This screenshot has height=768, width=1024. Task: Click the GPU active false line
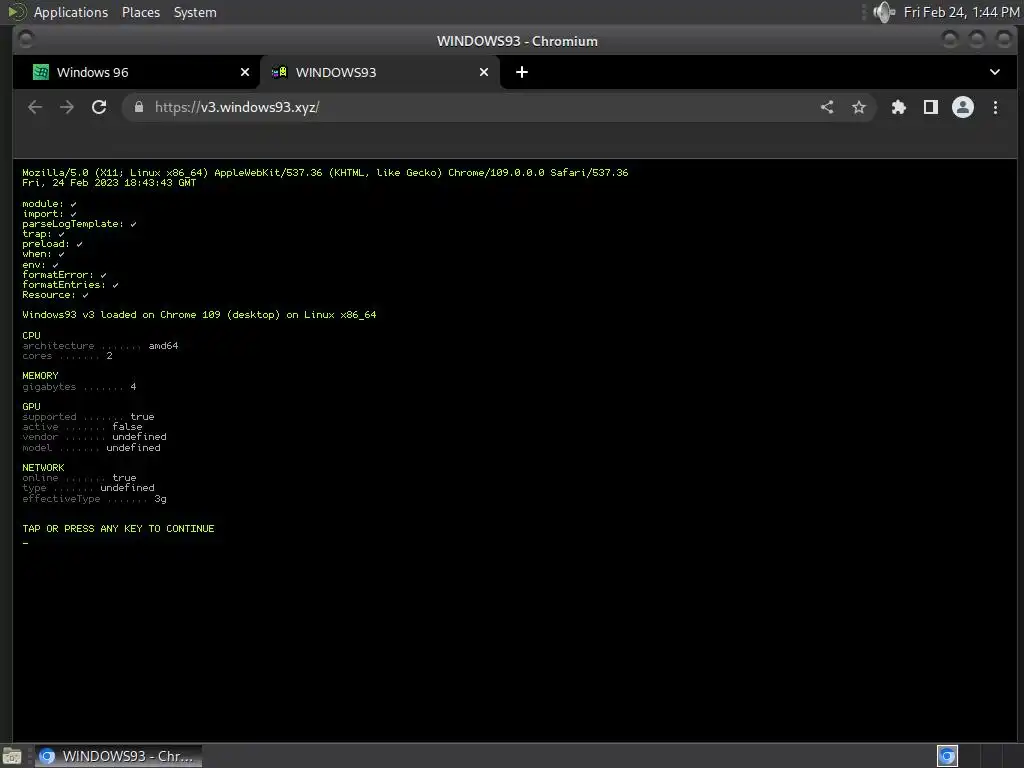pos(82,426)
